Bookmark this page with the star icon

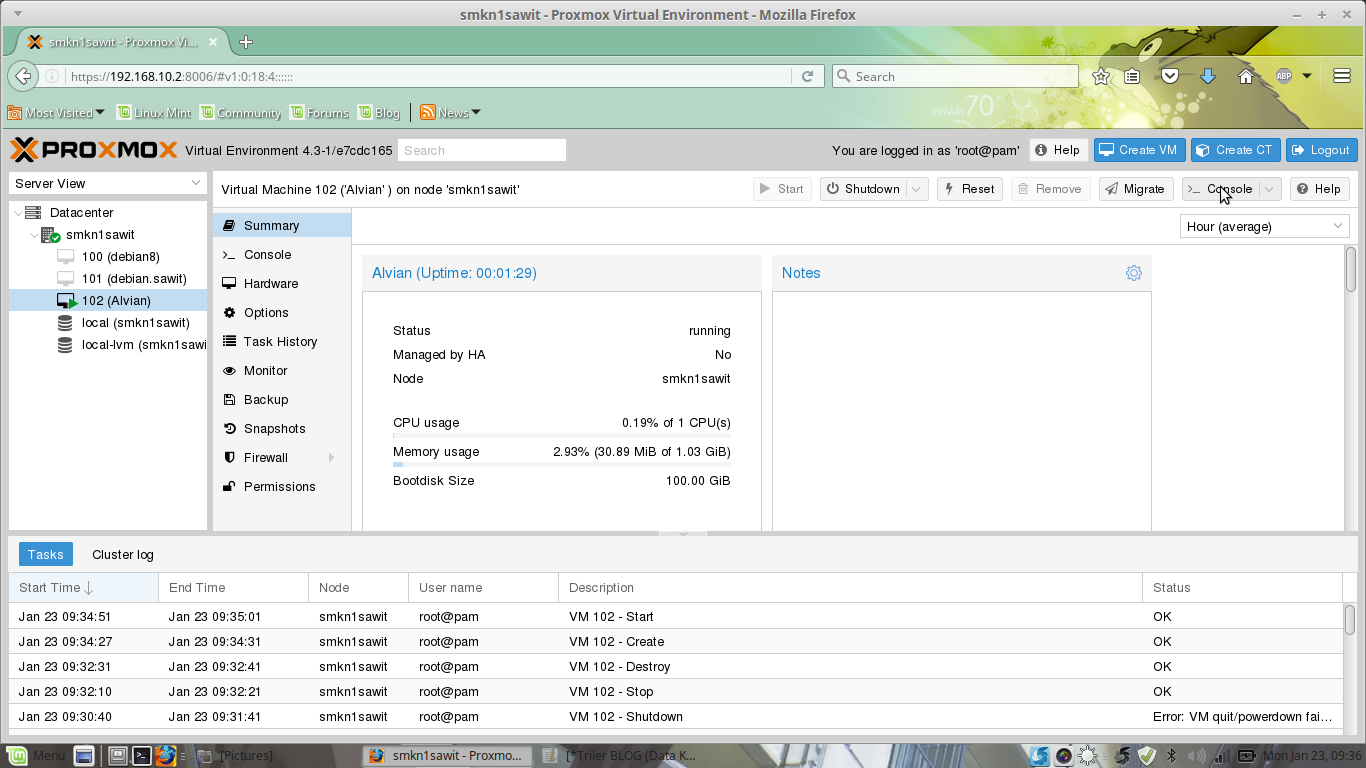1101,76
